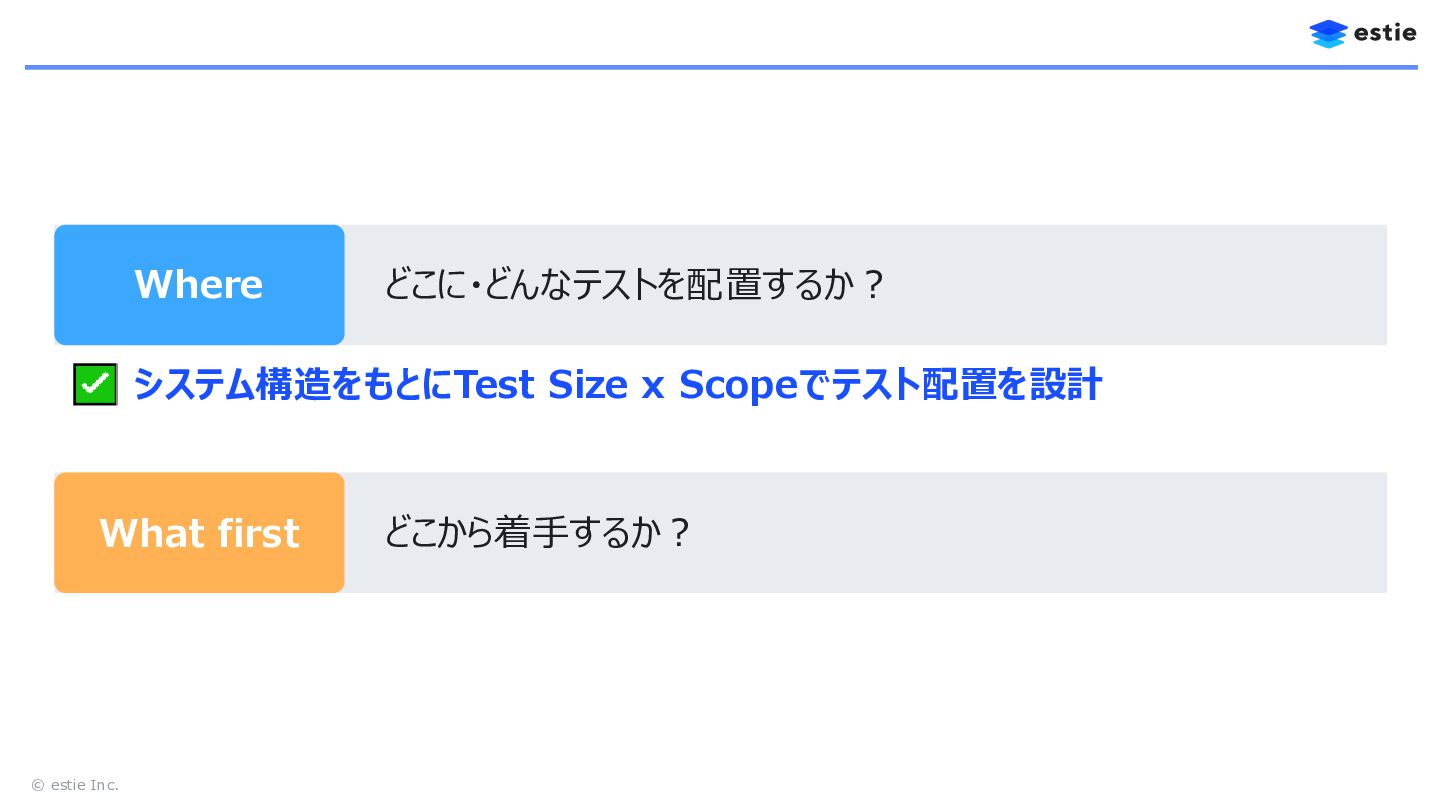Click the blue horizontal header line
1440x811 pixels.
(720, 67)
